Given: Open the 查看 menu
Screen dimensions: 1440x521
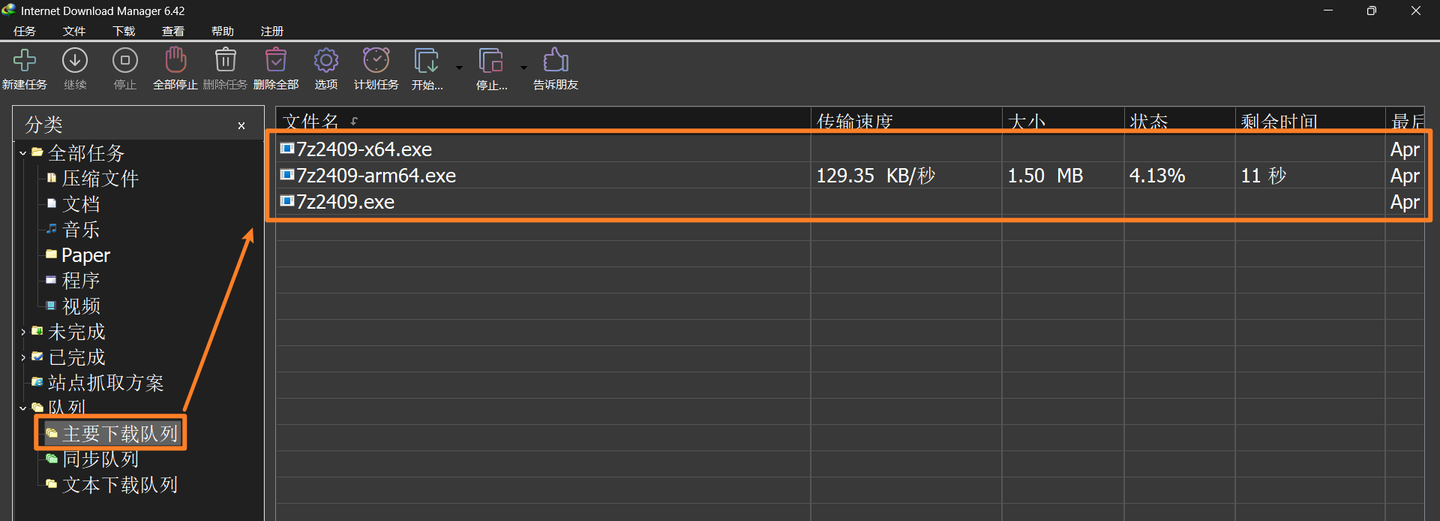Looking at the screenshot, I should (x=173, y=31).
